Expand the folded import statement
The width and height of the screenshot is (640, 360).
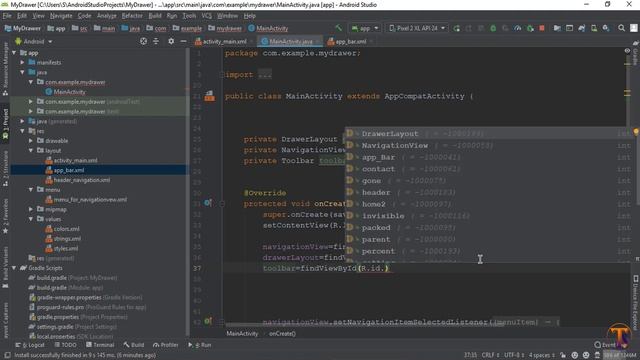point(265,75)
